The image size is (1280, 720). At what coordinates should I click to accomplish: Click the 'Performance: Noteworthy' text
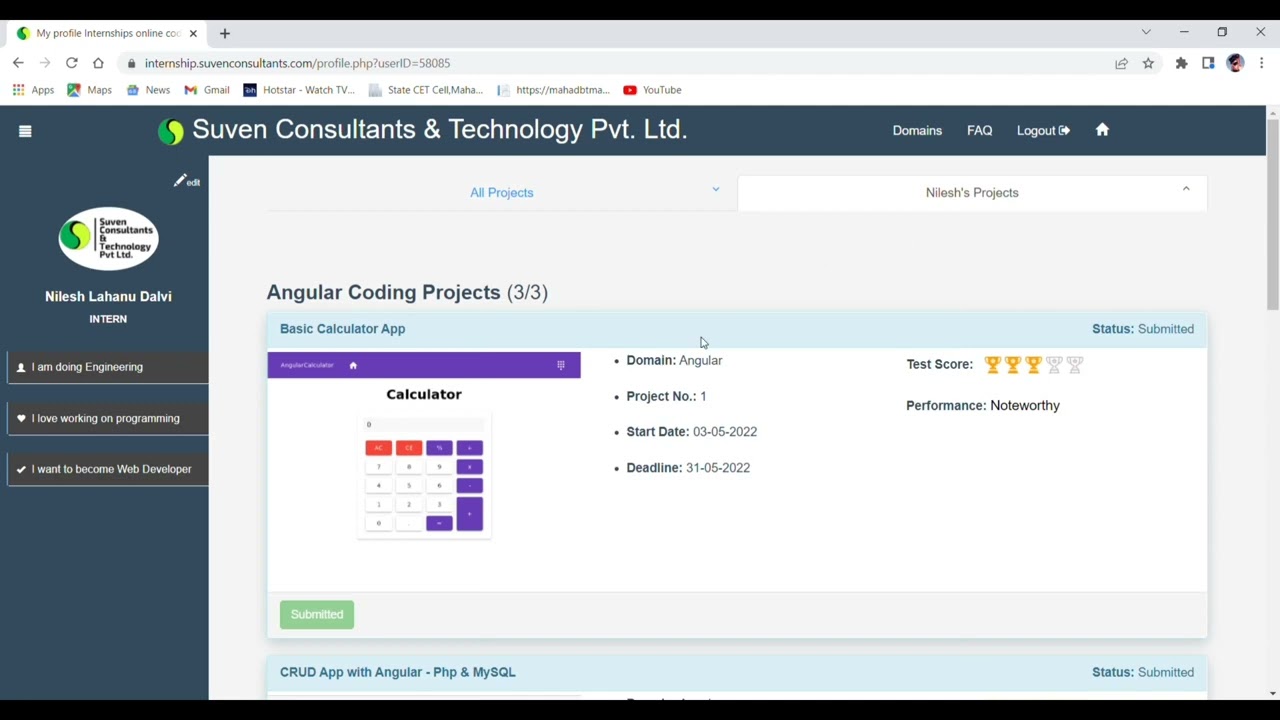(983, 405)
